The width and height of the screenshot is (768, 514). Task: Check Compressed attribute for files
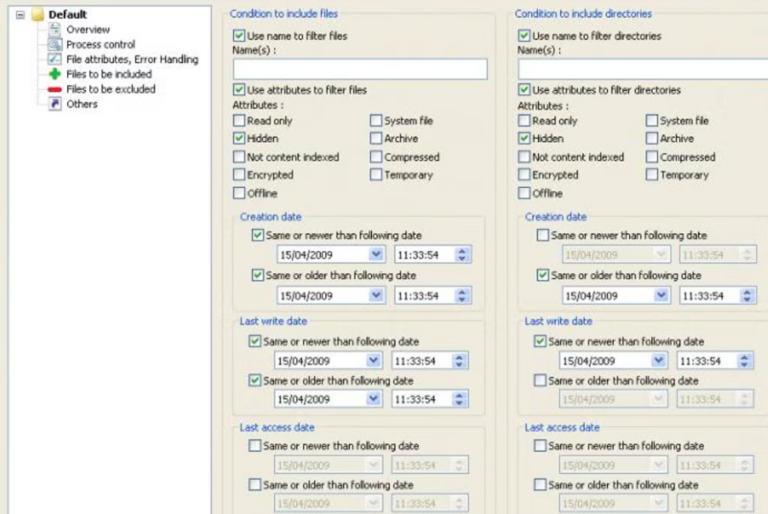[376, 157]
